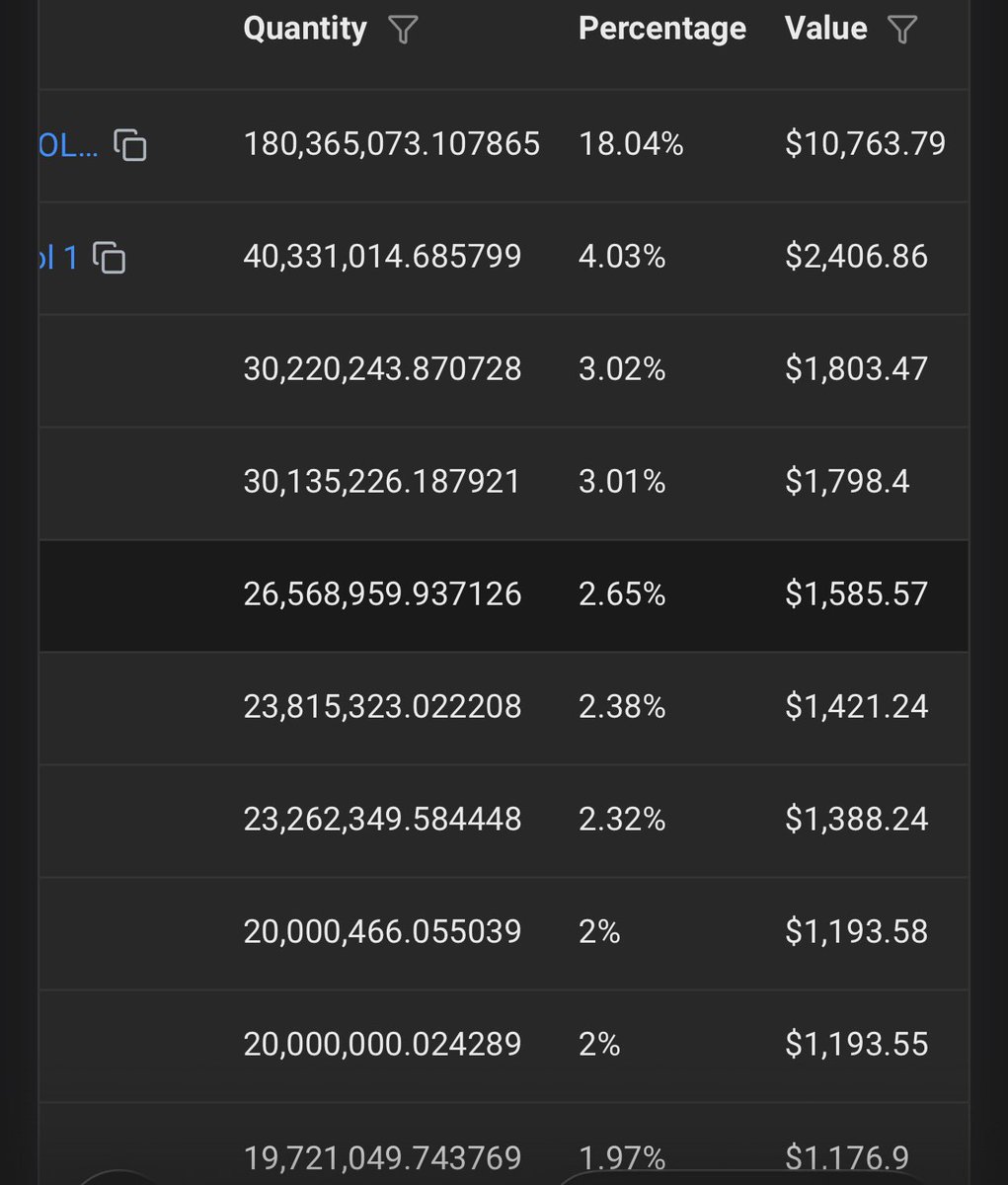The height and width of the screenshot is (1185, 1008).
Task: Click the 2% cell beside $1,193.58
Action: coord(599,932)
